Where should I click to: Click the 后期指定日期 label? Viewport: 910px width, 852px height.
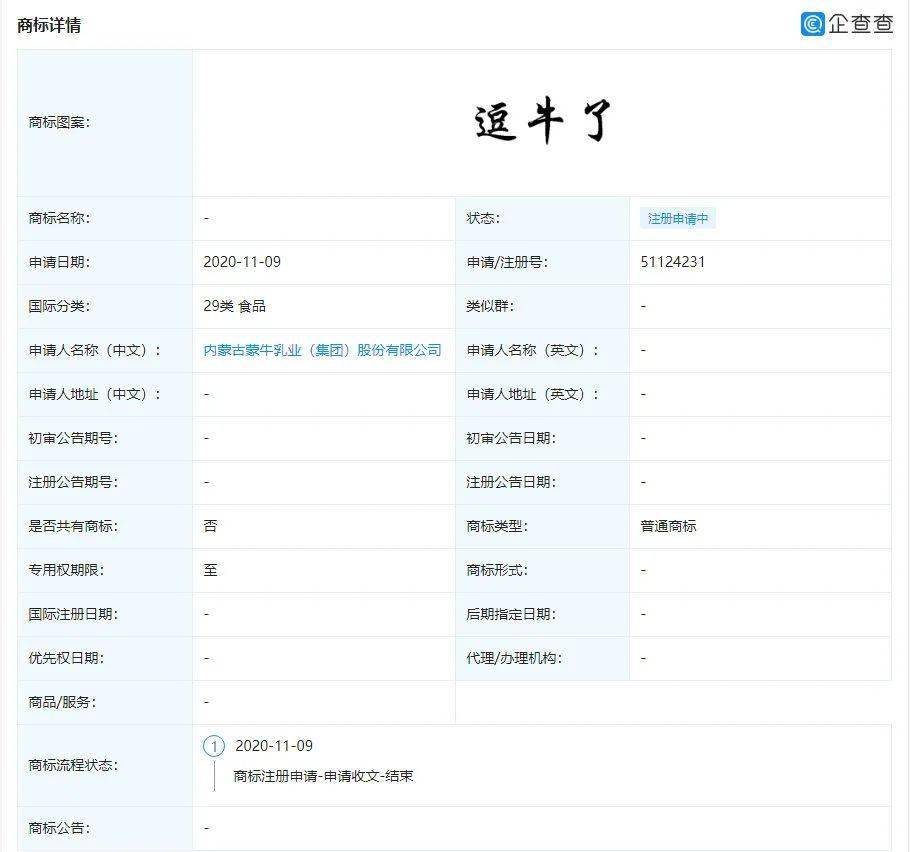(511, 615)
